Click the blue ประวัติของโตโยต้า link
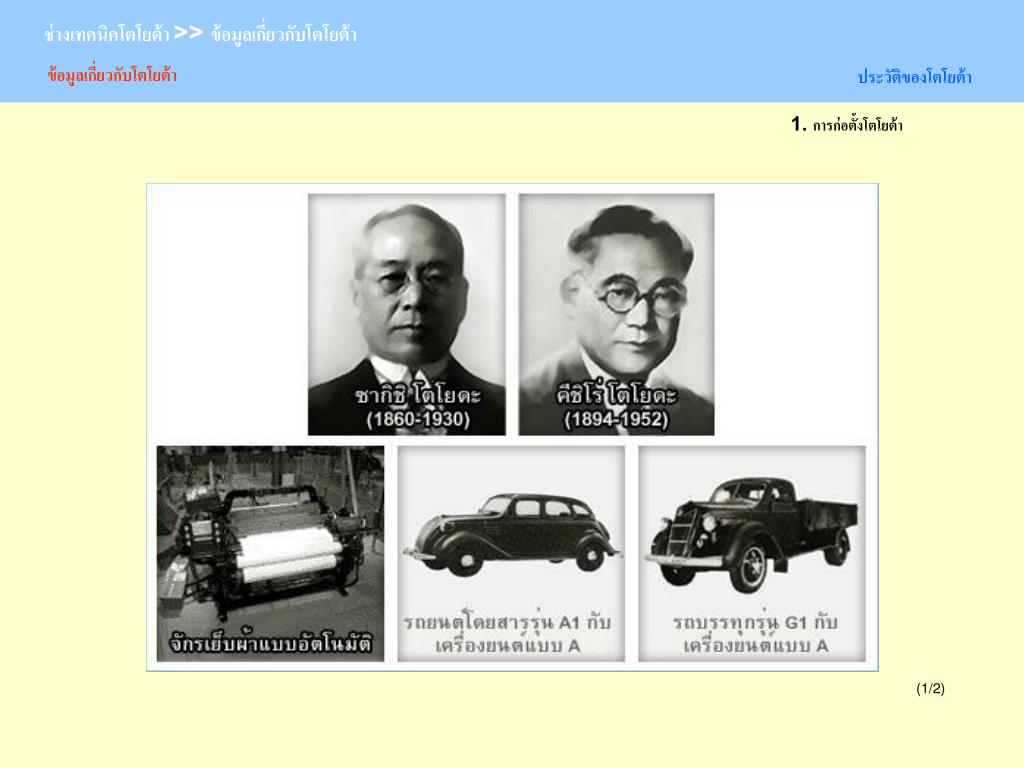The height and width of the screenshot is (768, 1024). tap(914, 77)
